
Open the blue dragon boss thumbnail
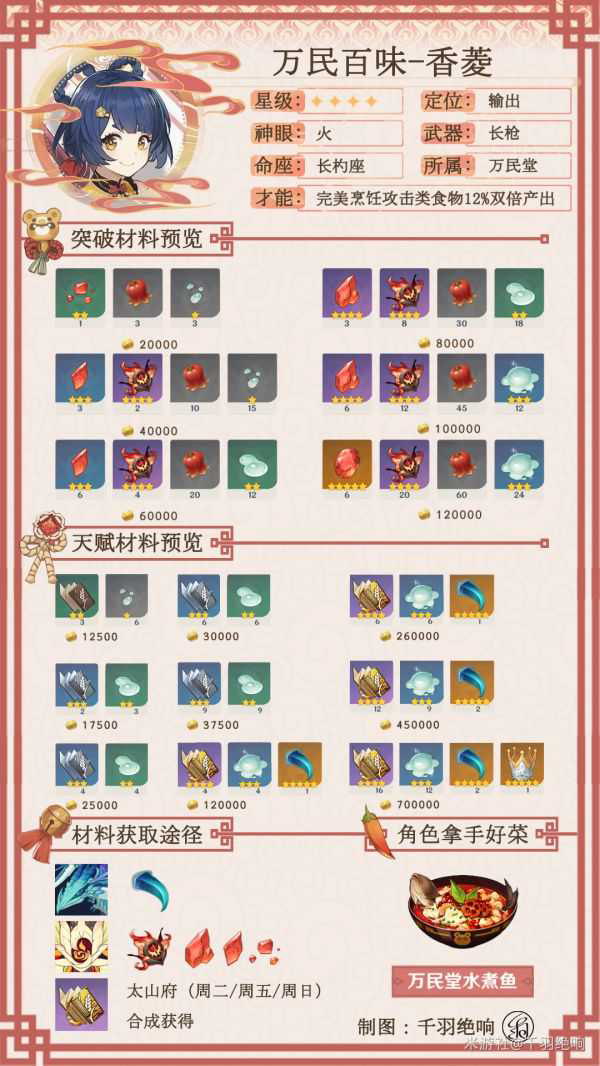(82, 889)
